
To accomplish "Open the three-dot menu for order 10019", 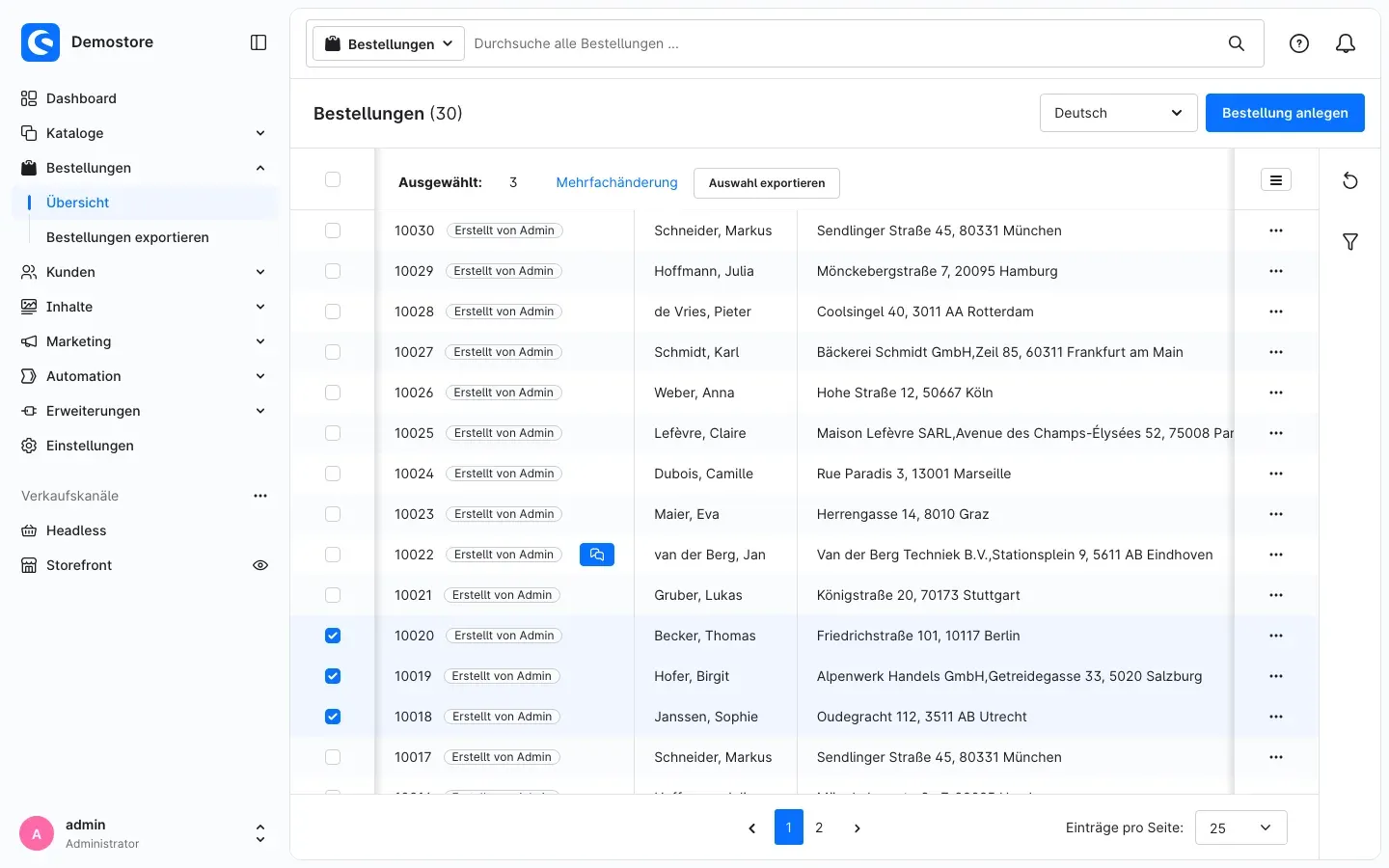I will pyautogui.click(x=1276, y=676).
